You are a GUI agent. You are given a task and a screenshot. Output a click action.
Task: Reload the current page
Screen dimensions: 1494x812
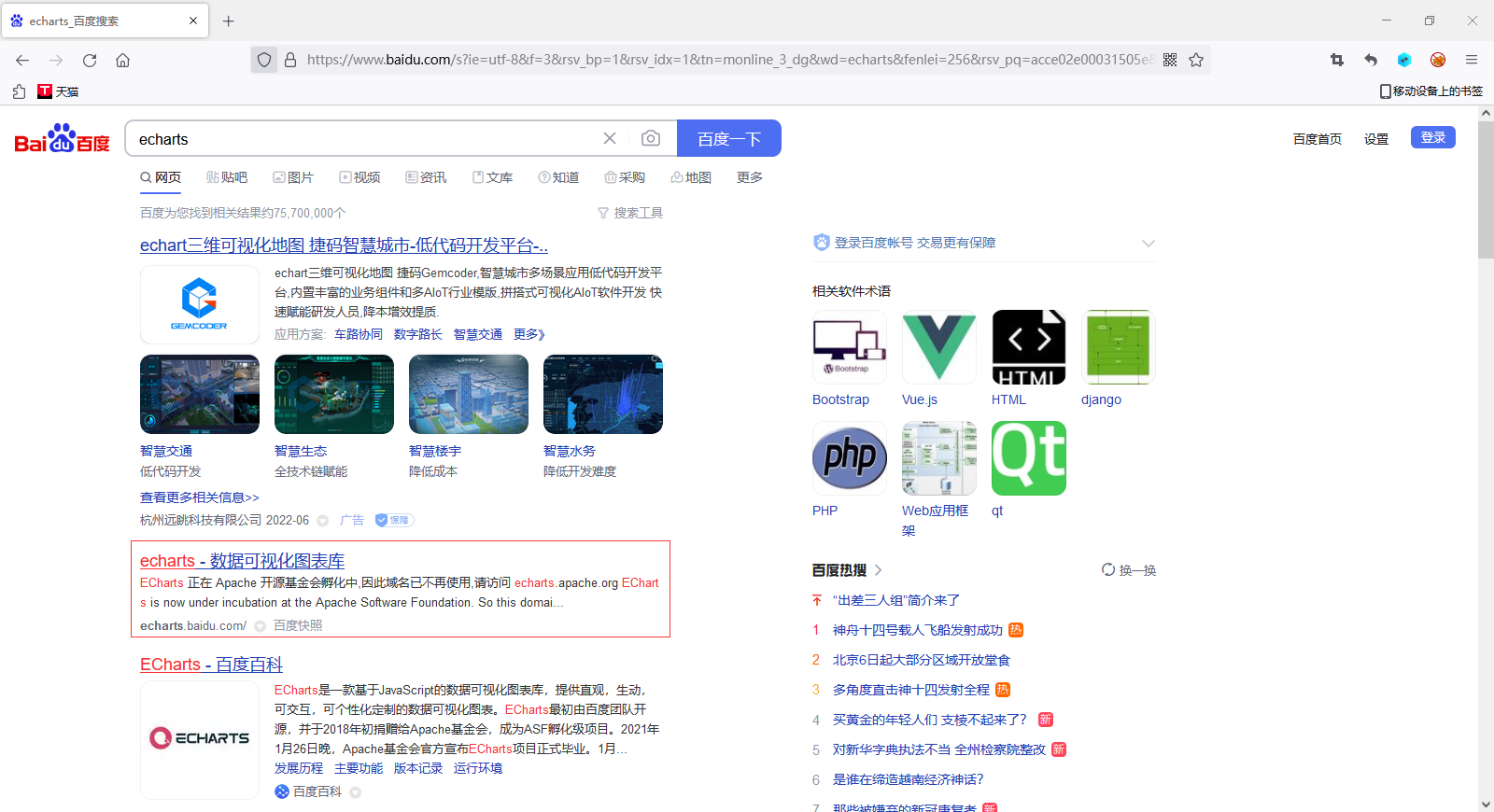pyautogui.click(x=90, y=60)
